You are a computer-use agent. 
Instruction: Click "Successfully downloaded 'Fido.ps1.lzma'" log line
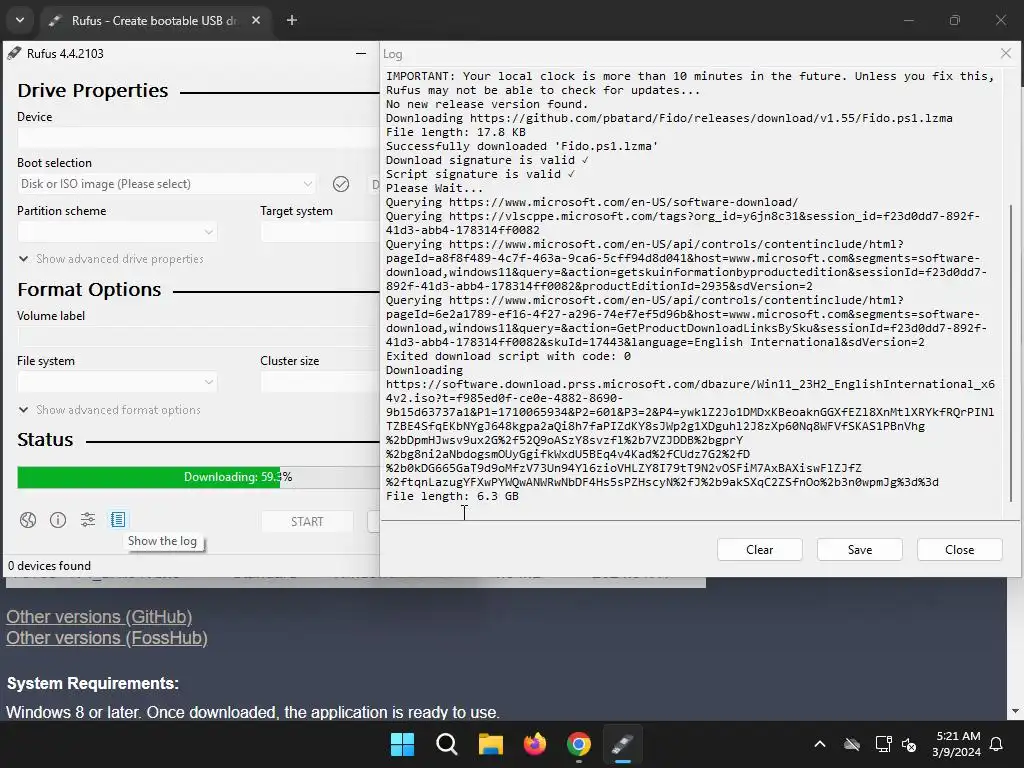[522, 146]
